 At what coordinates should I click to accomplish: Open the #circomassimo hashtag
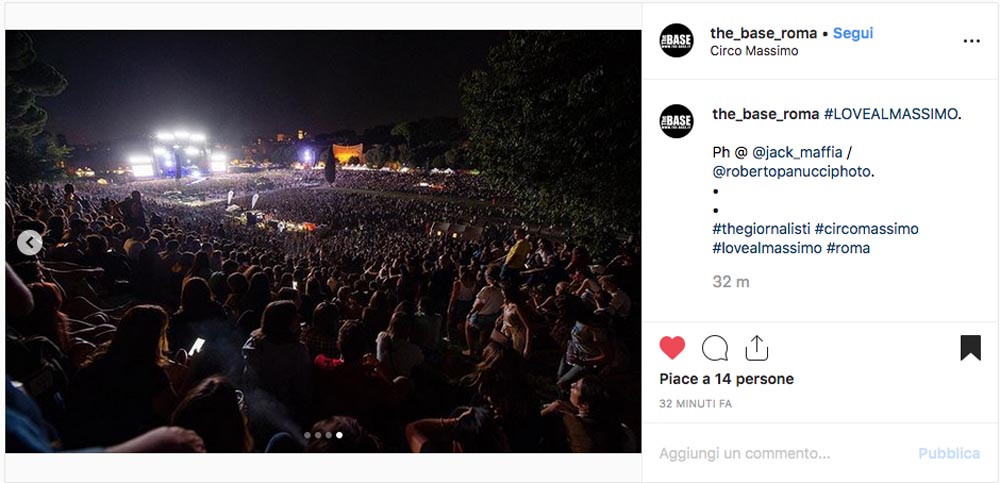pyautogui.click(x=866, y=228)
